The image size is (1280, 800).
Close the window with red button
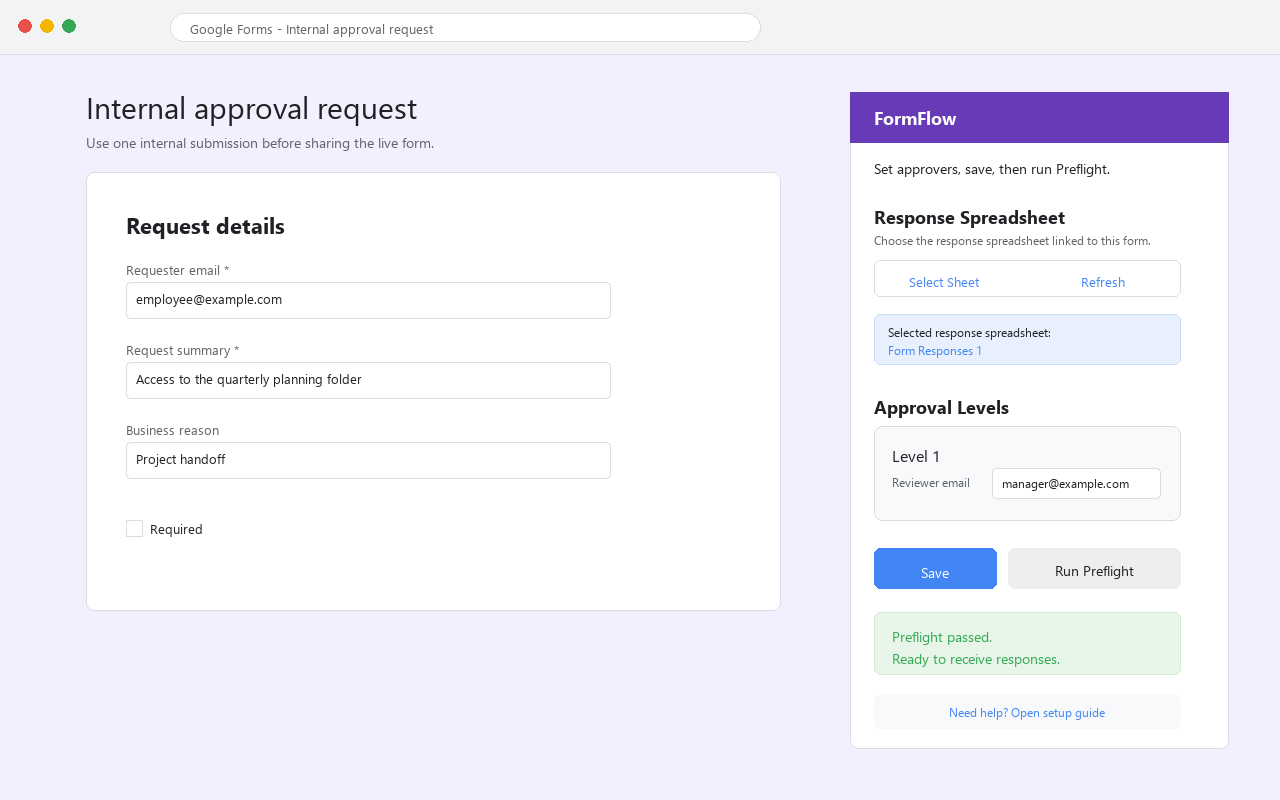pyautogui.click(x=25, y=26)
